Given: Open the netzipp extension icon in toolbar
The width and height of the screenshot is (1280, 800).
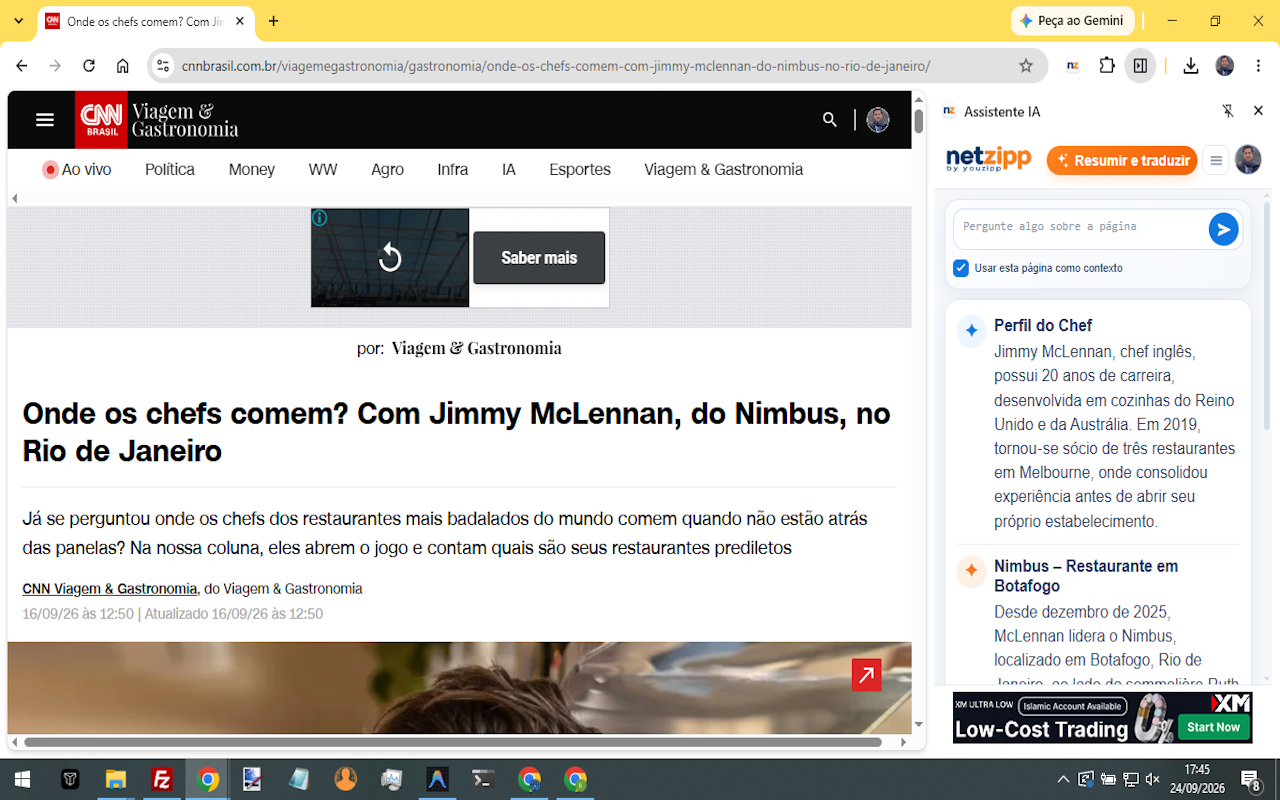Looking at the screenshot, I should point(1073,66).
